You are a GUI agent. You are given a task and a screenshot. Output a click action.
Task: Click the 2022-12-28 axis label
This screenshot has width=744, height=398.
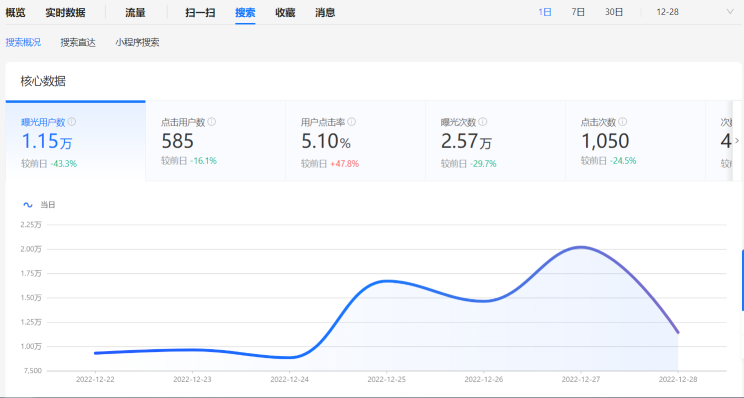tap(678, 379)
